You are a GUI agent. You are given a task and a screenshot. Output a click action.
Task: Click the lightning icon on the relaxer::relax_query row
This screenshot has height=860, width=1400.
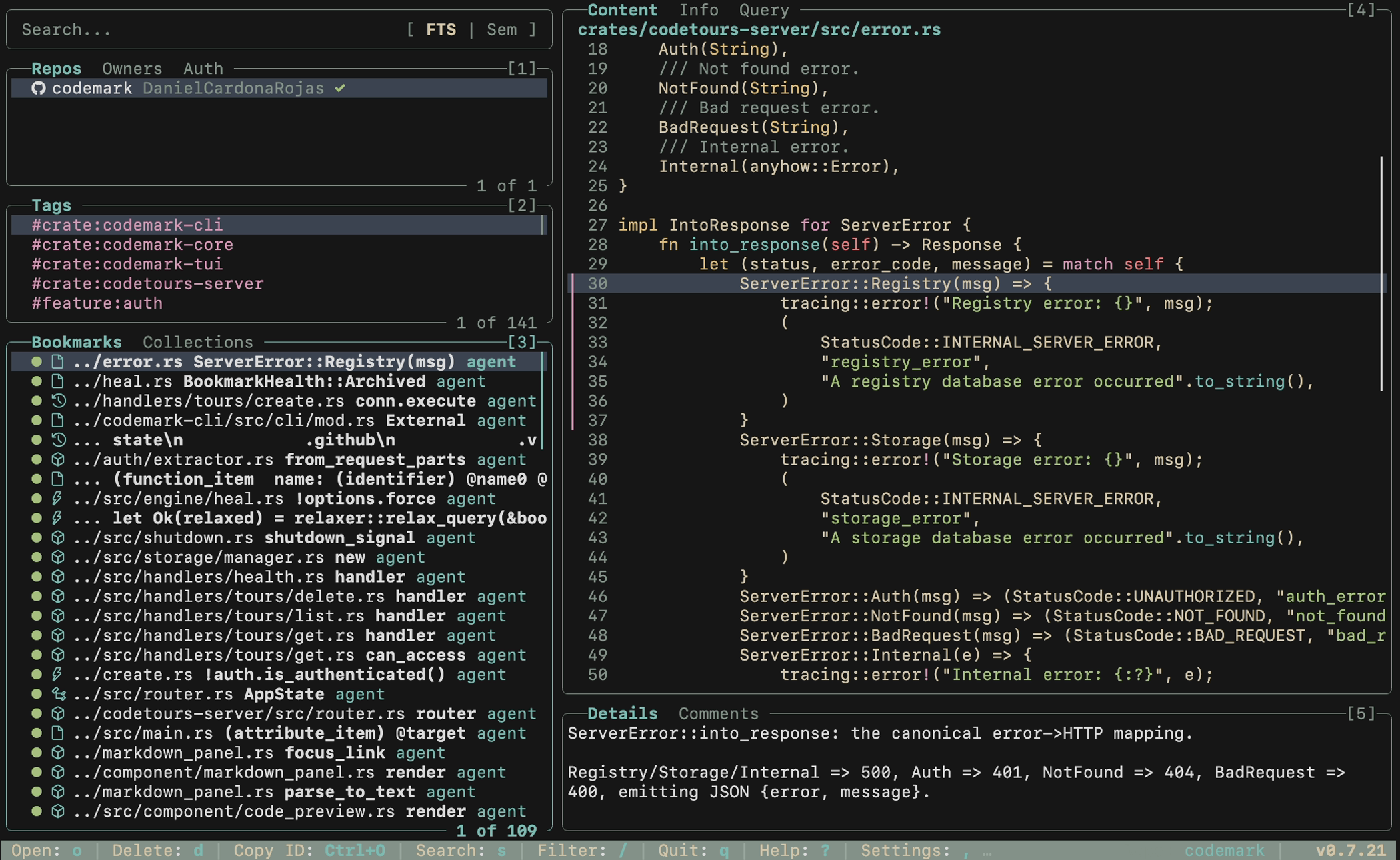(x=57, y=519)
